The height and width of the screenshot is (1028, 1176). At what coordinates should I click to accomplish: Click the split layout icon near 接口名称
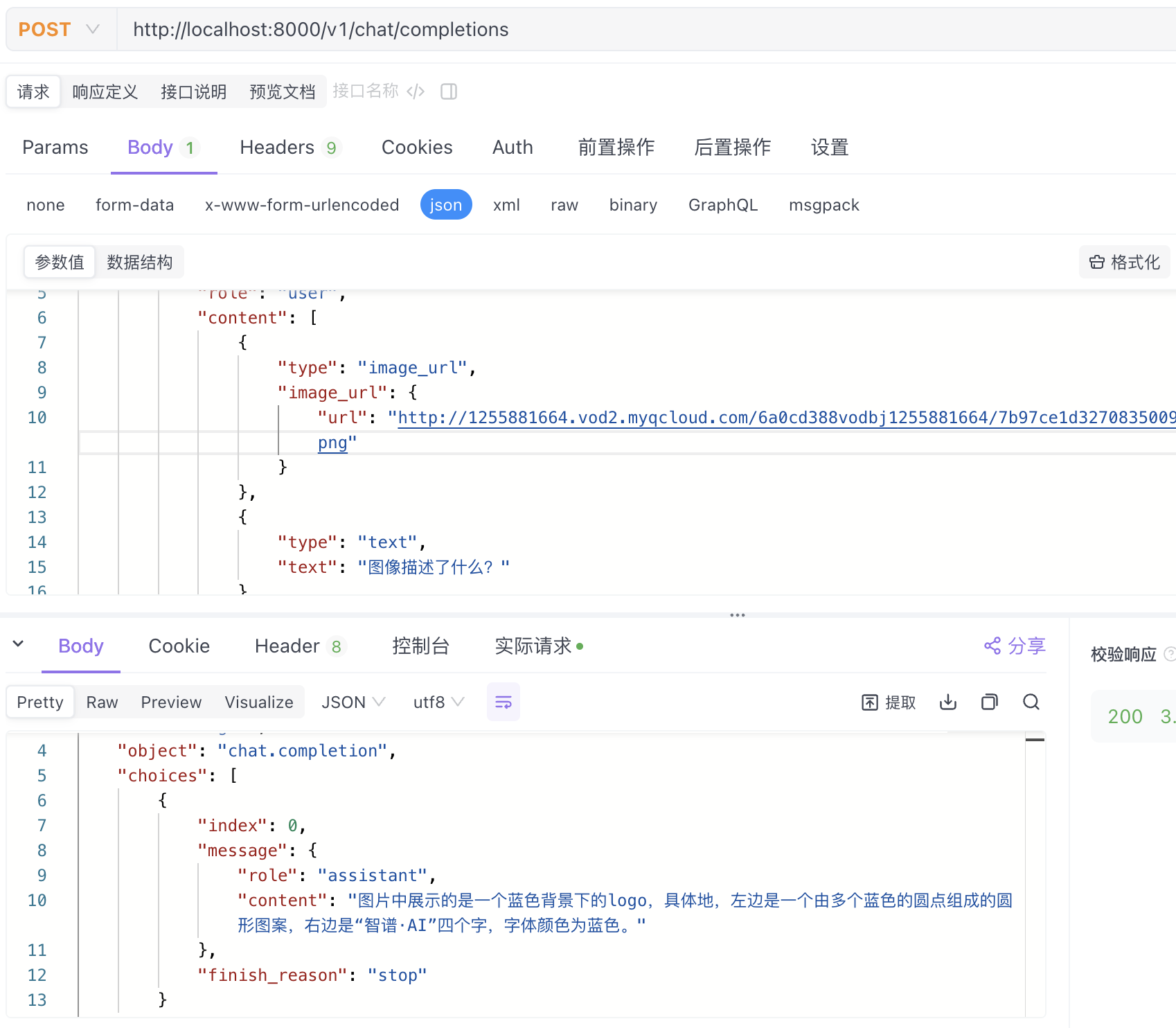click(x=448, y=91)
